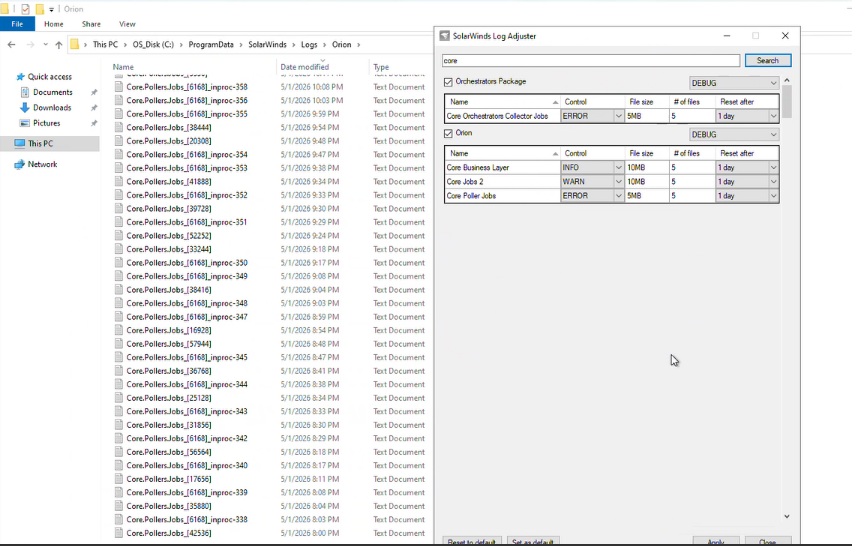Select file icon of Core.Pollers.Jobs_[39728]
Screen dimensions: 852x546
[118, 209]
